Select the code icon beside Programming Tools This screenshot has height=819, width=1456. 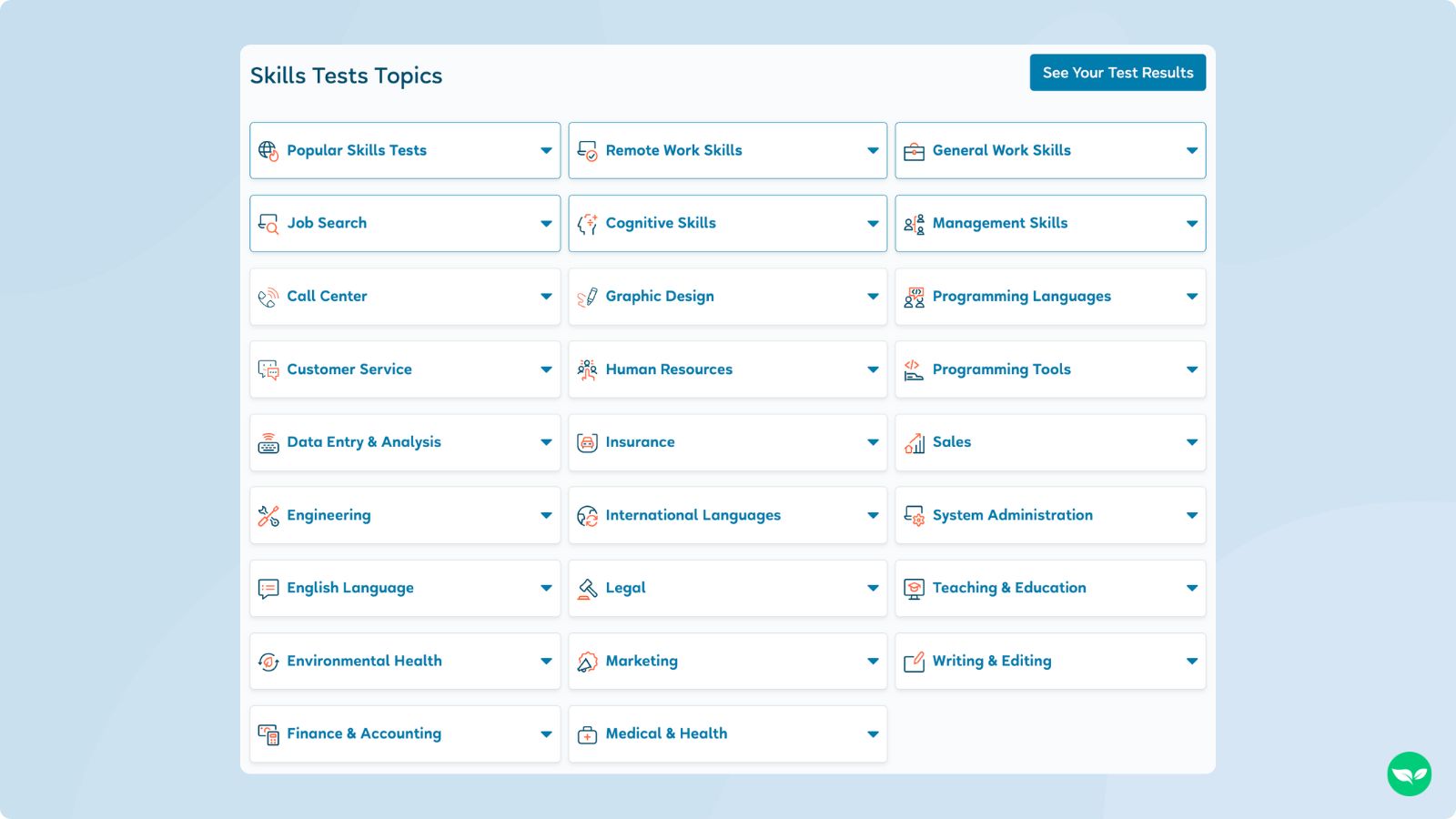click(x=912, y=369)
